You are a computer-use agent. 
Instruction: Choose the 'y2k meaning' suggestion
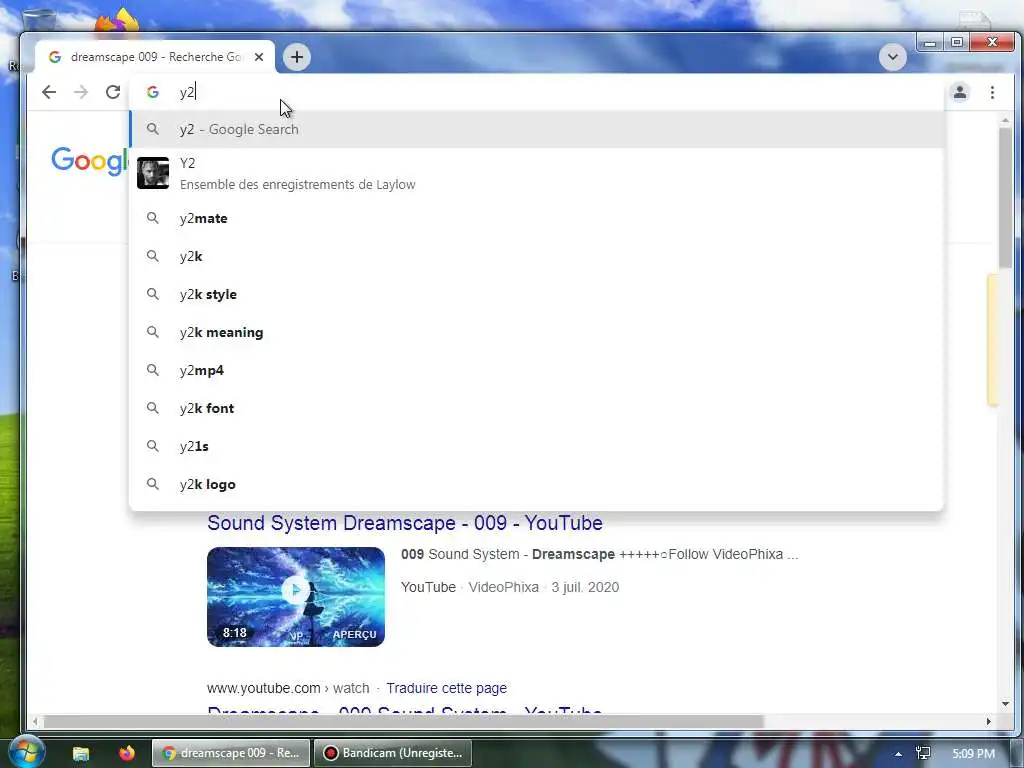(x=537, y=332)
